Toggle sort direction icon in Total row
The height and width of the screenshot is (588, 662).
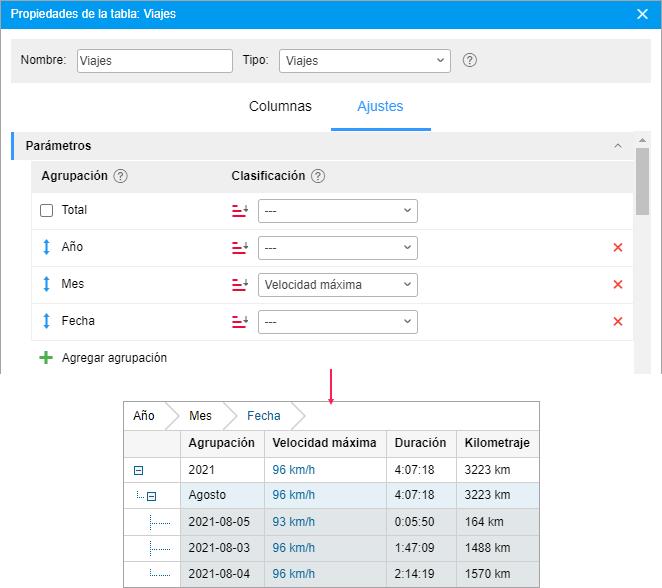(239, 211)
